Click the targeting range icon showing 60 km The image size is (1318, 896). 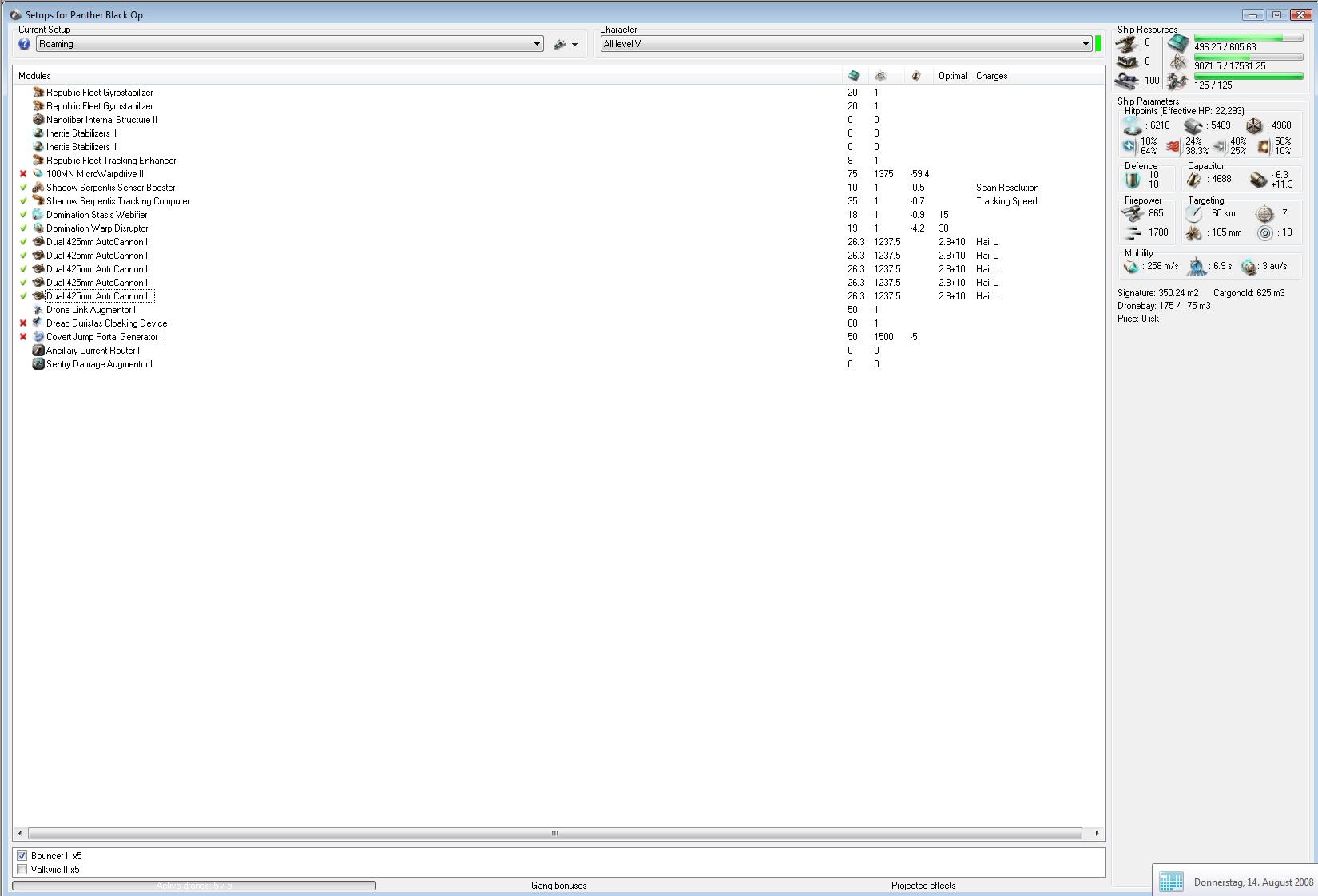coord(1193,214)
